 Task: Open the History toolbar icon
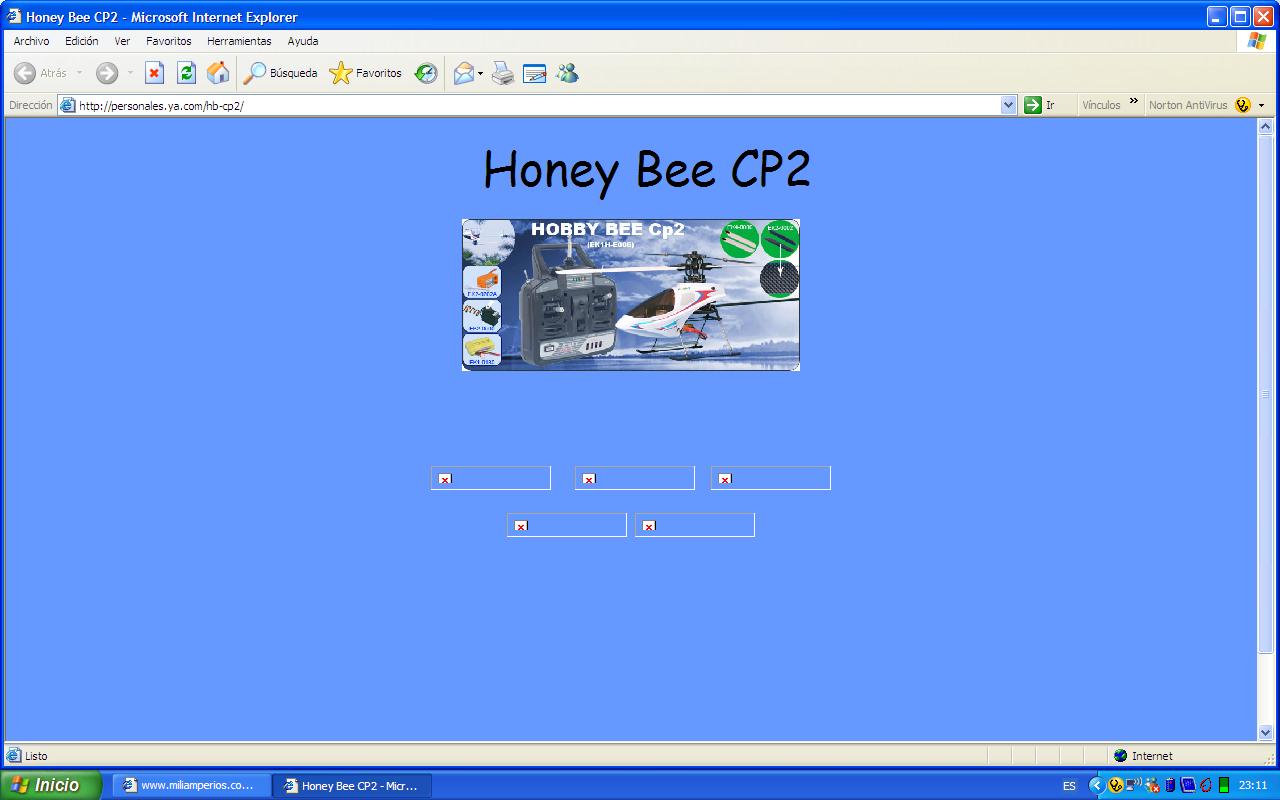pyautogui.click(x=426, y=73)
